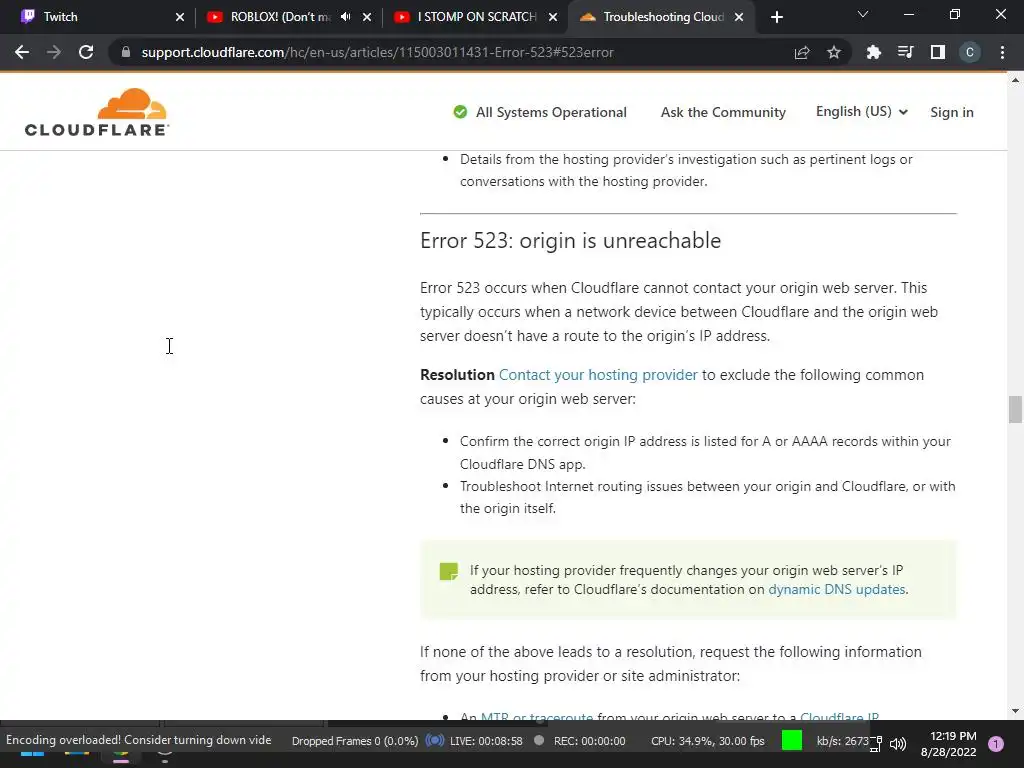
Task: Open the Chrome three-dot menu
Action: click(1002, 52)
